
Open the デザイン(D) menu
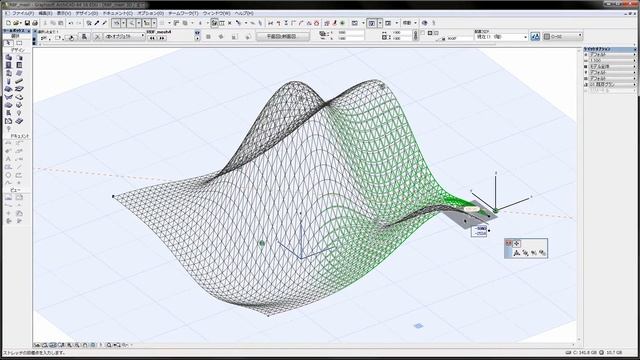coord(86,13)
